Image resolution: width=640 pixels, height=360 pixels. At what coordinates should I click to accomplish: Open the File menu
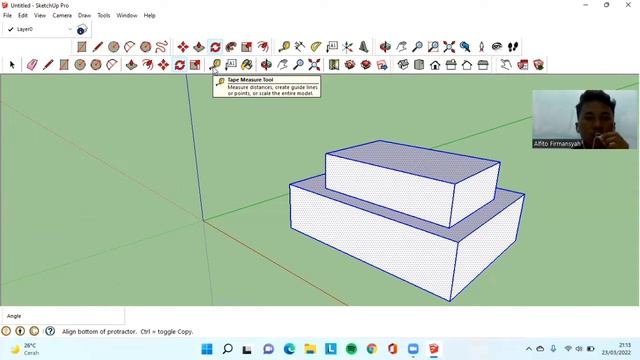7,16
